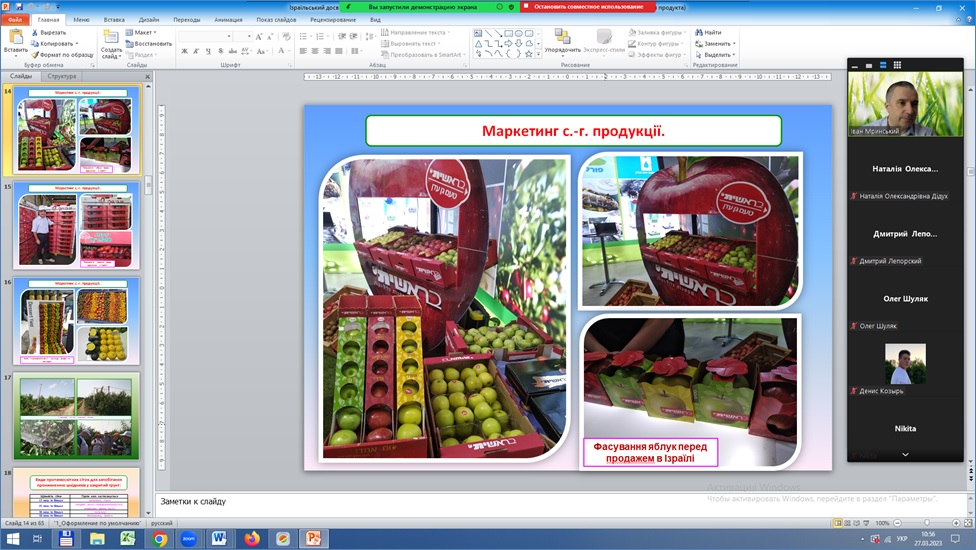Click the Cut (Вырезать) scissors icon
976x550 pixels.
[x=34, y=32]
